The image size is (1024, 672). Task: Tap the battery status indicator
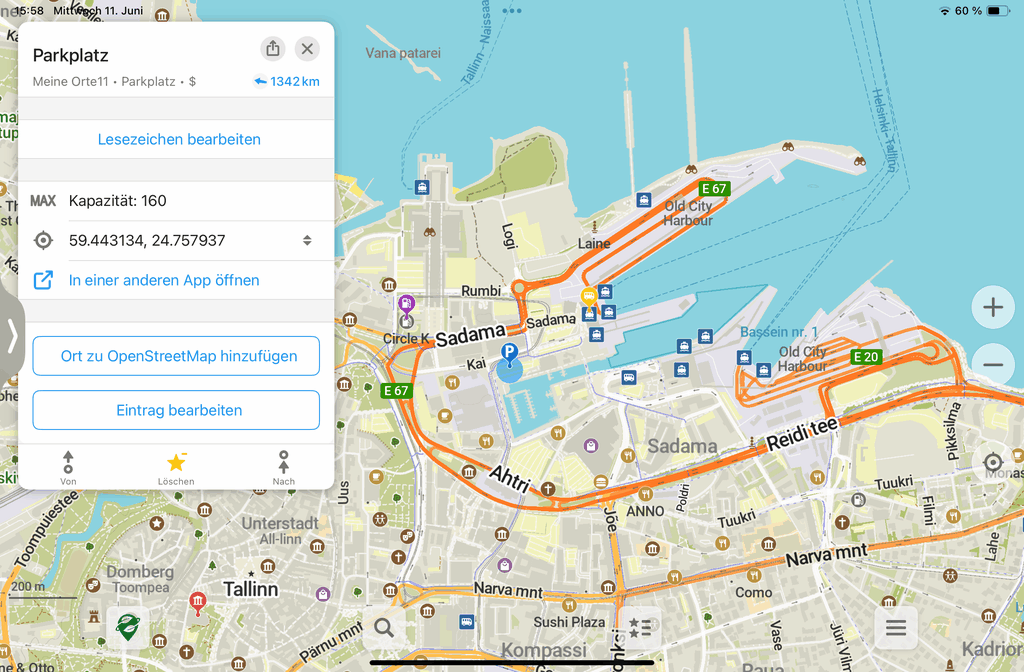[x=998, y=10]
